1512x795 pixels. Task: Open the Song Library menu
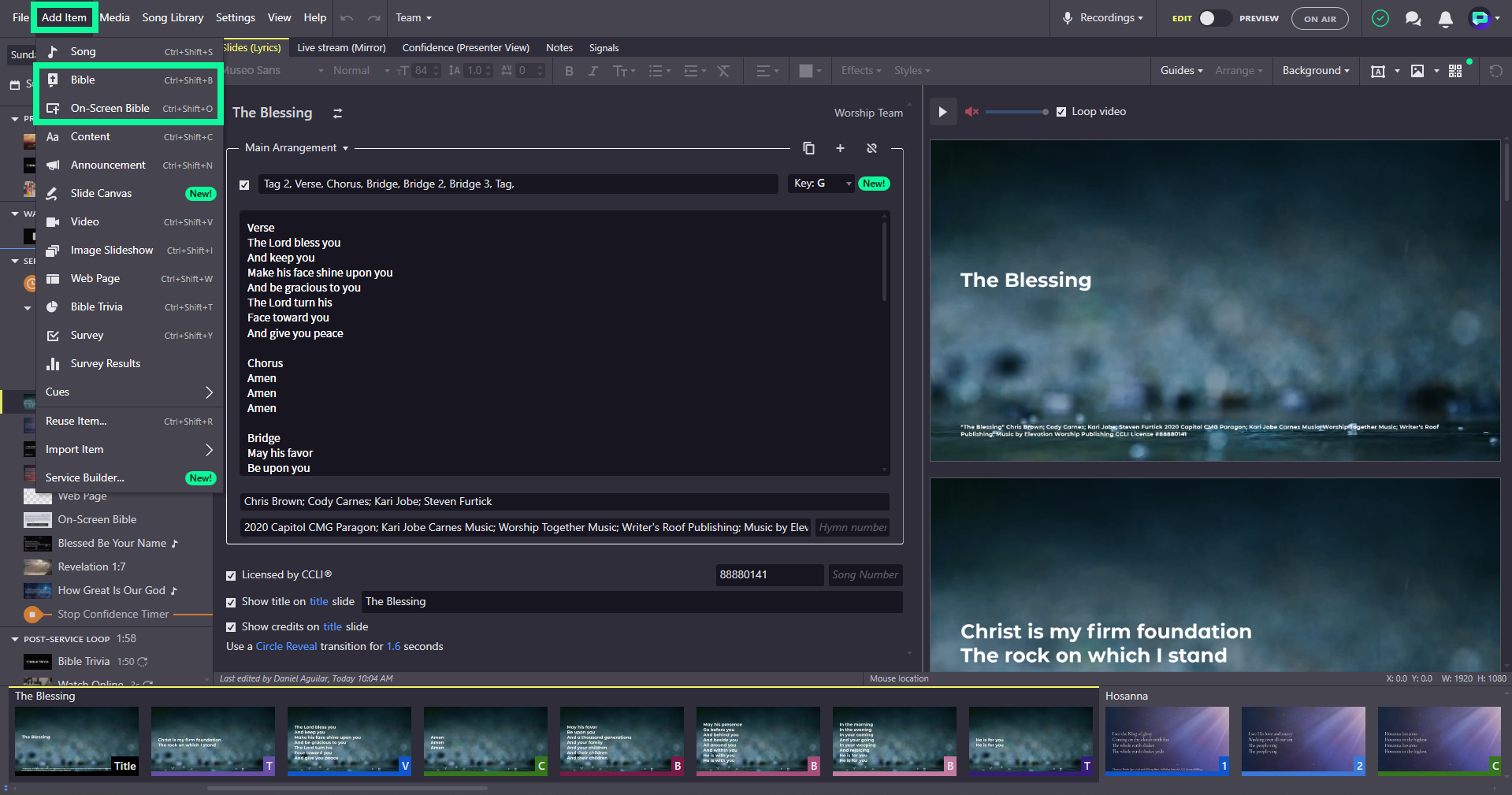173,18
